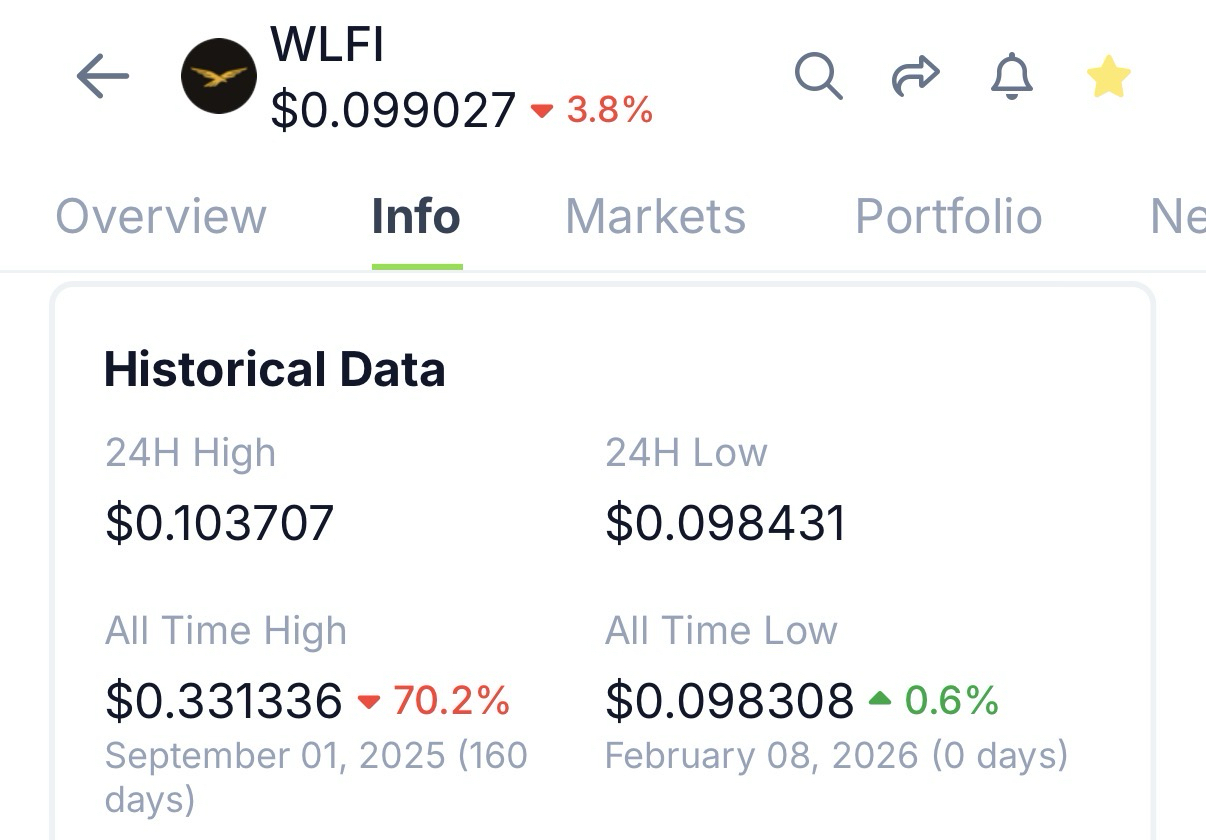Tap the current price $0.099027

coord(393,110)
